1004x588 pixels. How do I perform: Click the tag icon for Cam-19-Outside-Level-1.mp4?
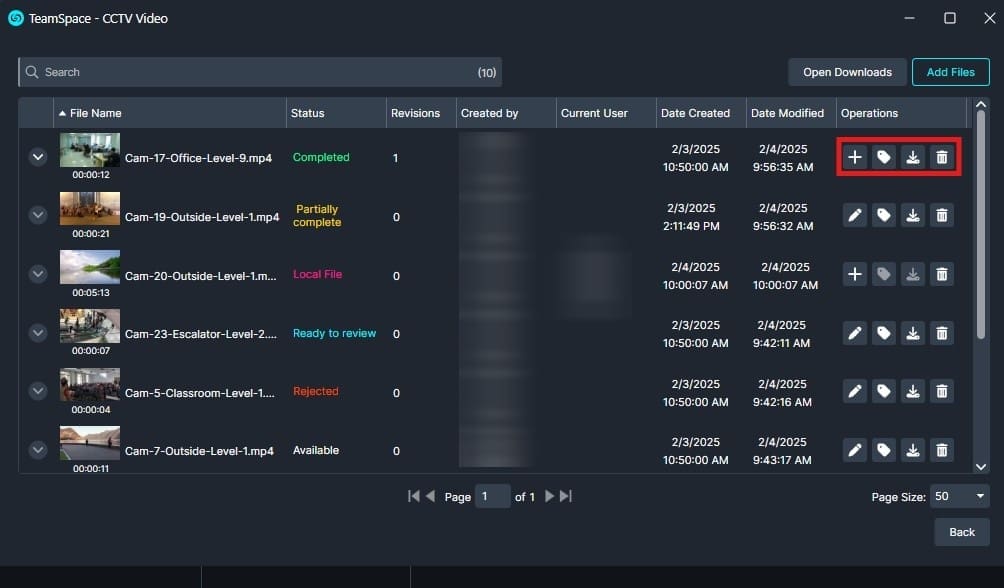tap(884, 216)
